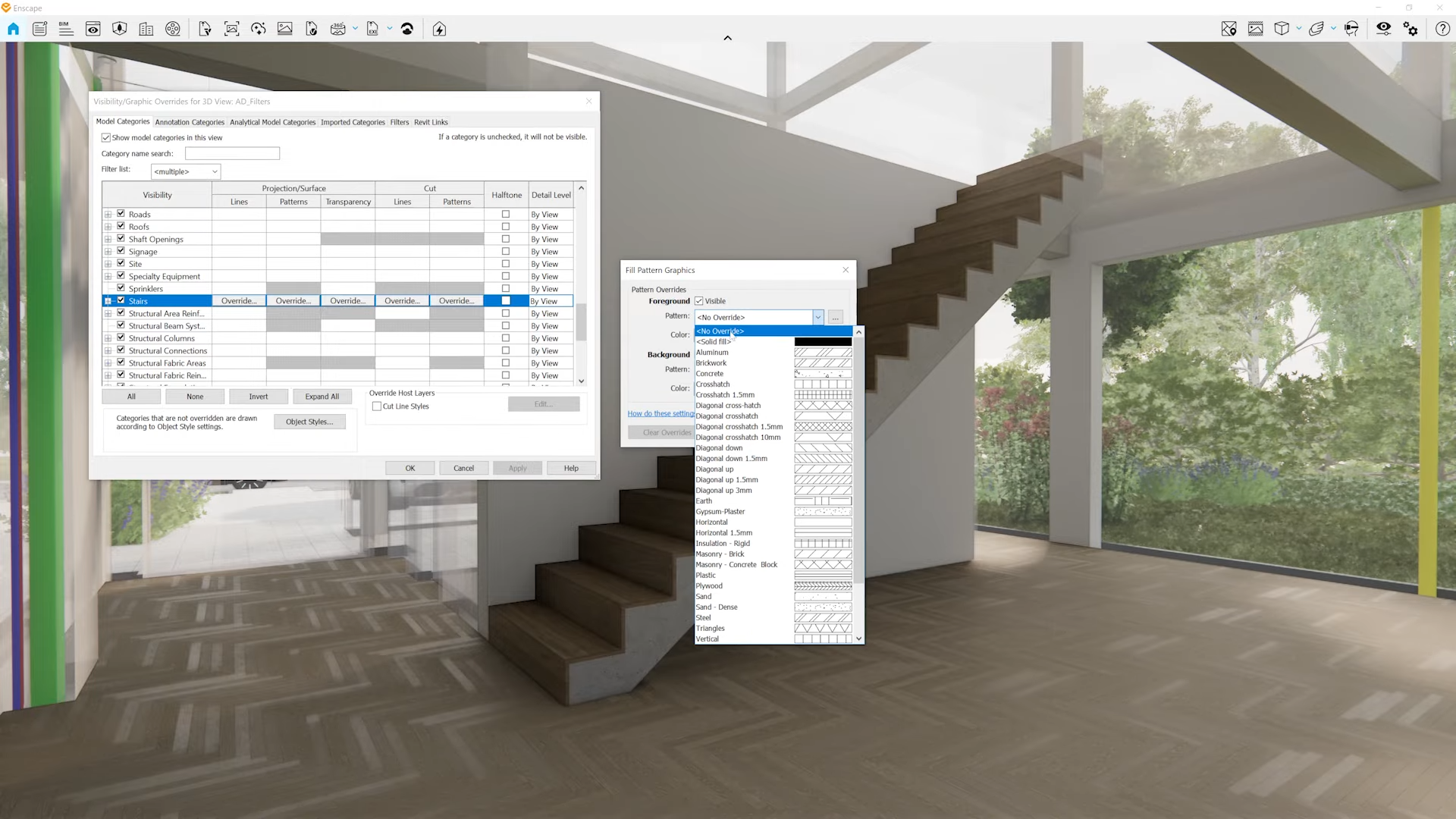
Task: Click the 360 panorama export icon
Action: click(338, 29)
